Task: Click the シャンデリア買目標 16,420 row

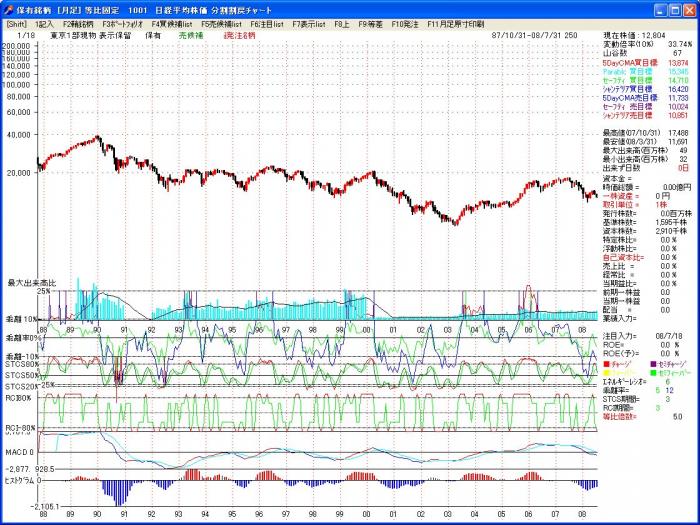Action: point(646,89)
